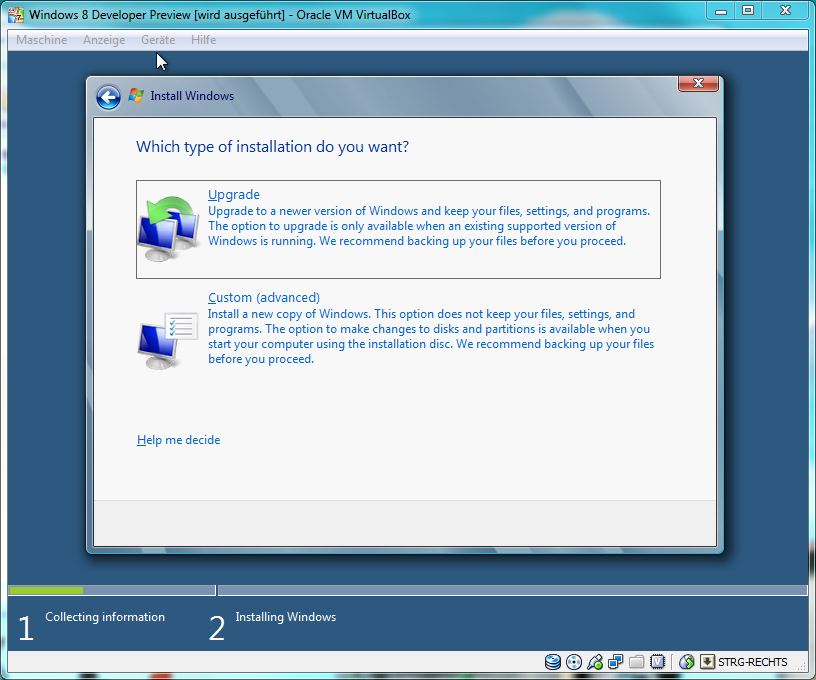
Task: Click the Installing Windows step label
Action: point(286,617)
